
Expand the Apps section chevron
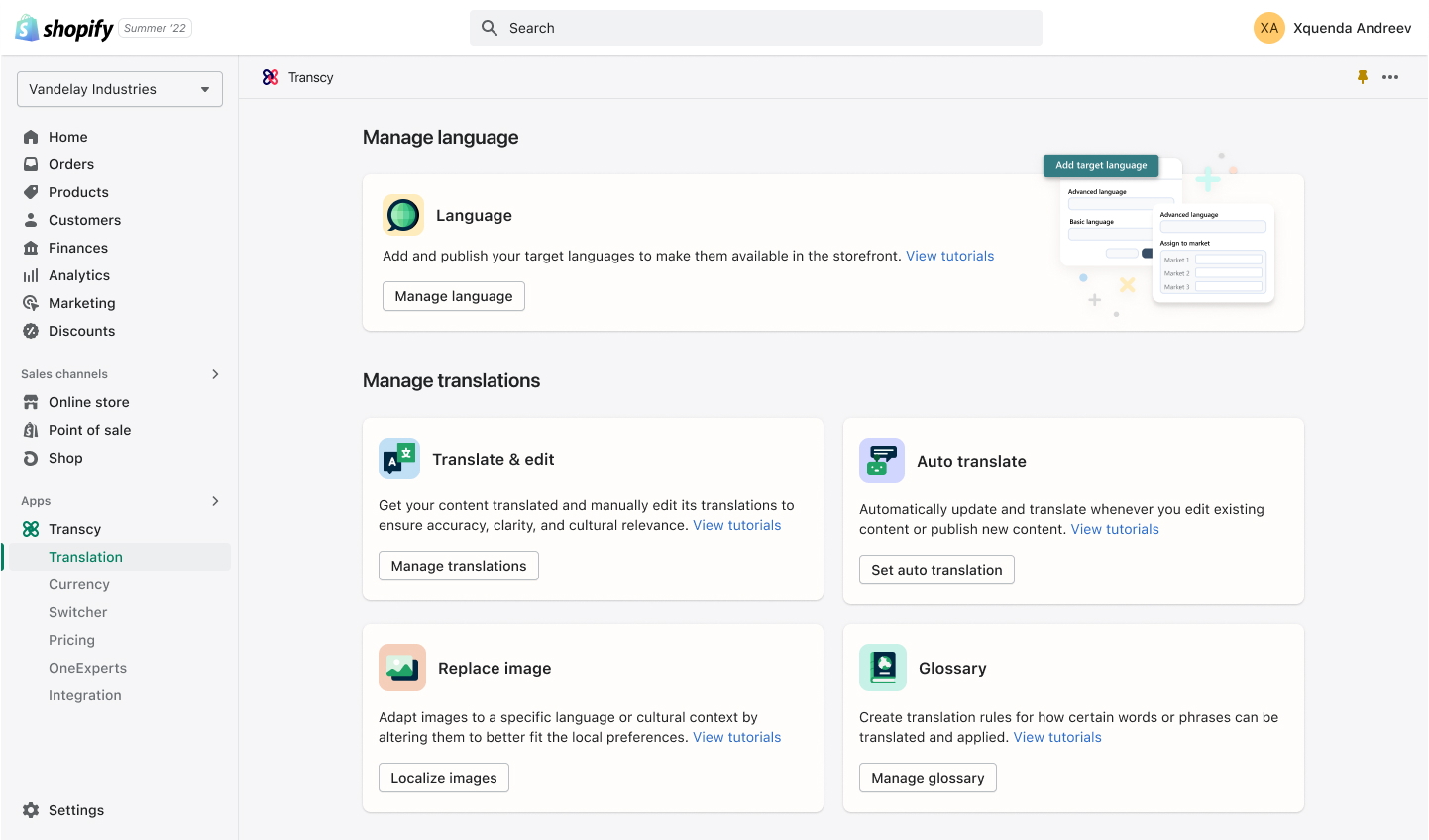click(x=215, y=501)
